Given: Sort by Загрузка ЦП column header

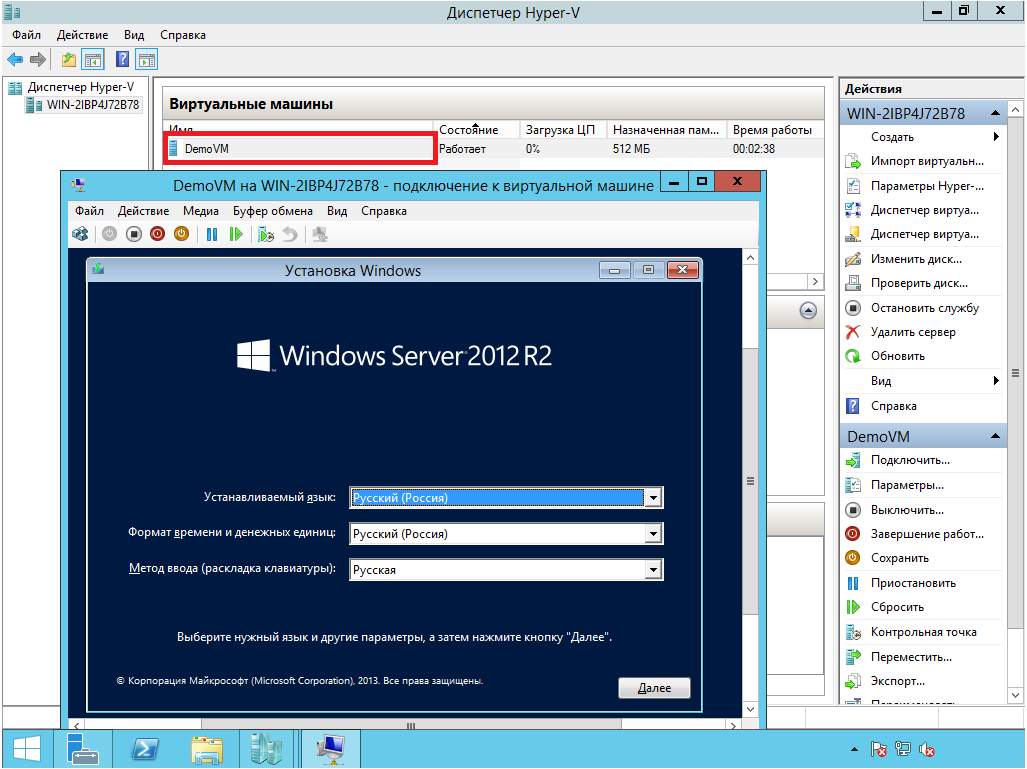Looking at the screenshot, I should tap(563, 130).
